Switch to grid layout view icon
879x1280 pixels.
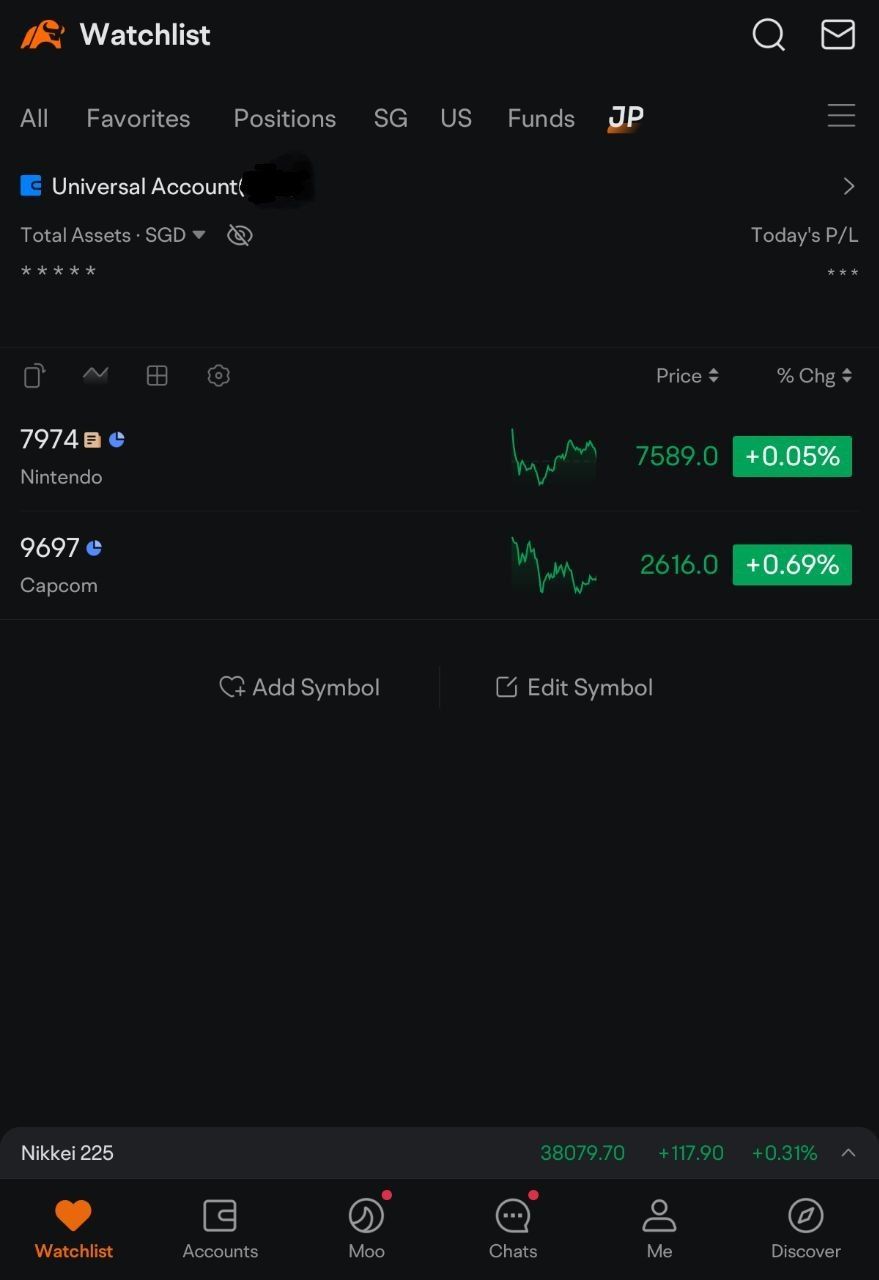pyautogui.click(x=157, y=376)
